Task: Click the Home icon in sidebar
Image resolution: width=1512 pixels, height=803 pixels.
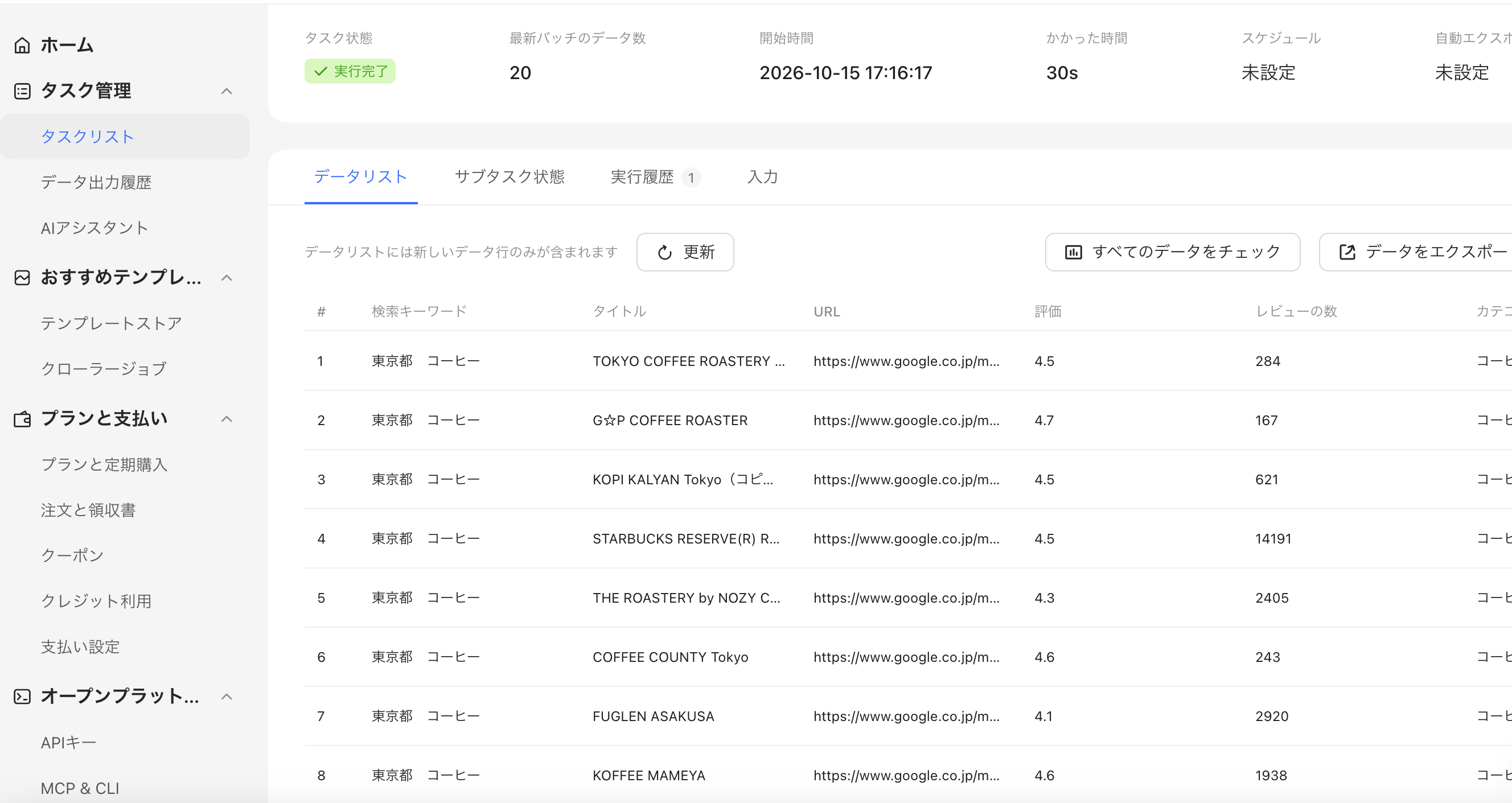Action: click(x=22, y=45)
